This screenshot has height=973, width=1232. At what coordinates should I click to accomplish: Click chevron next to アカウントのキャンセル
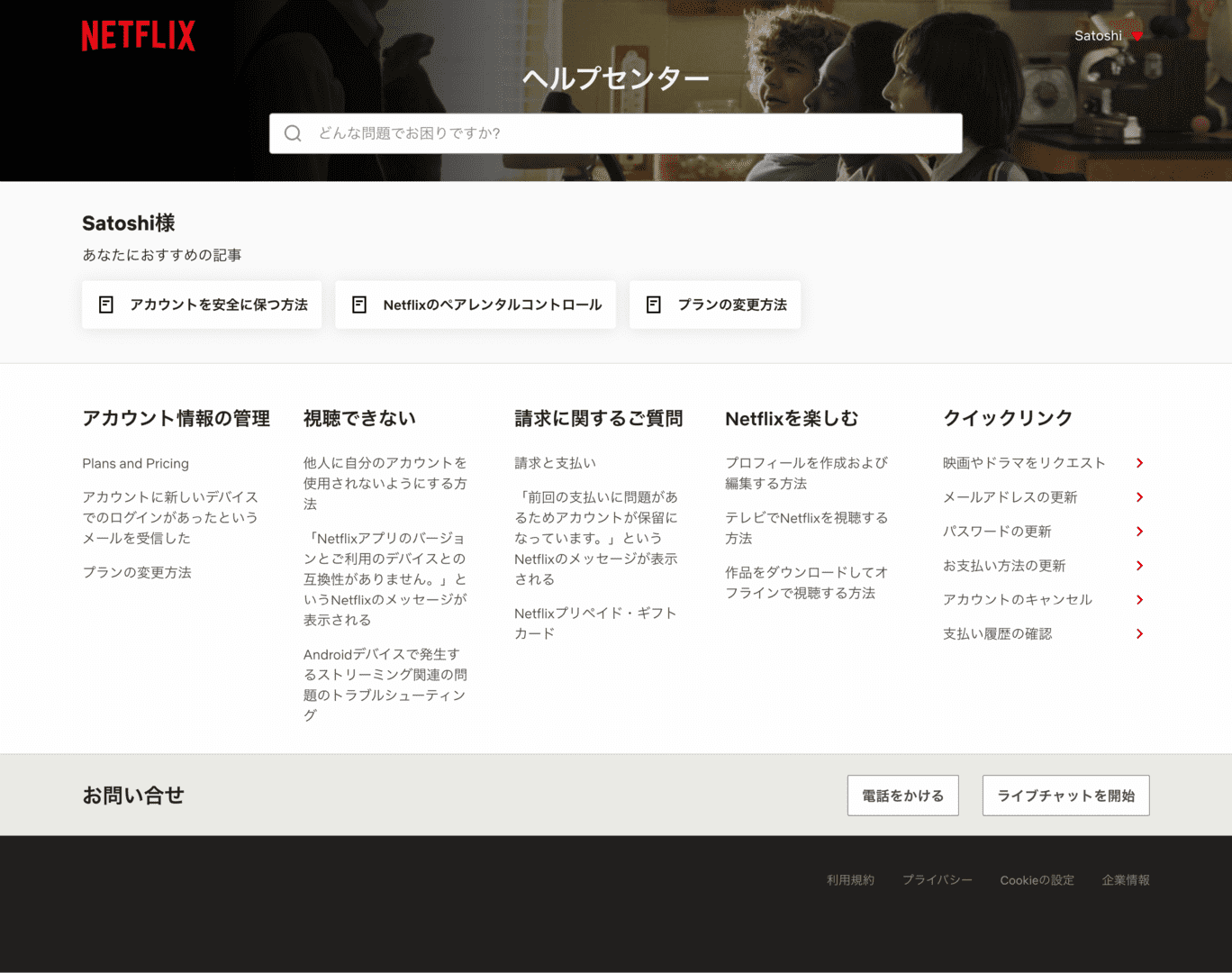(1139, 600)
